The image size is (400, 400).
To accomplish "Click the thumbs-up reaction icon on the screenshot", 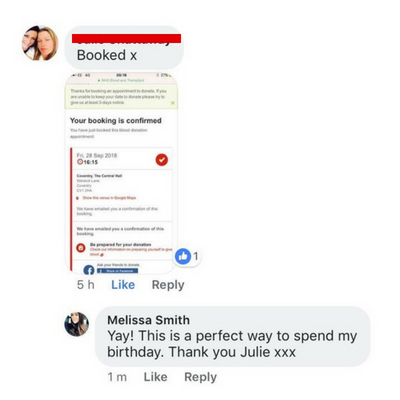I will [x=183, y=256].
